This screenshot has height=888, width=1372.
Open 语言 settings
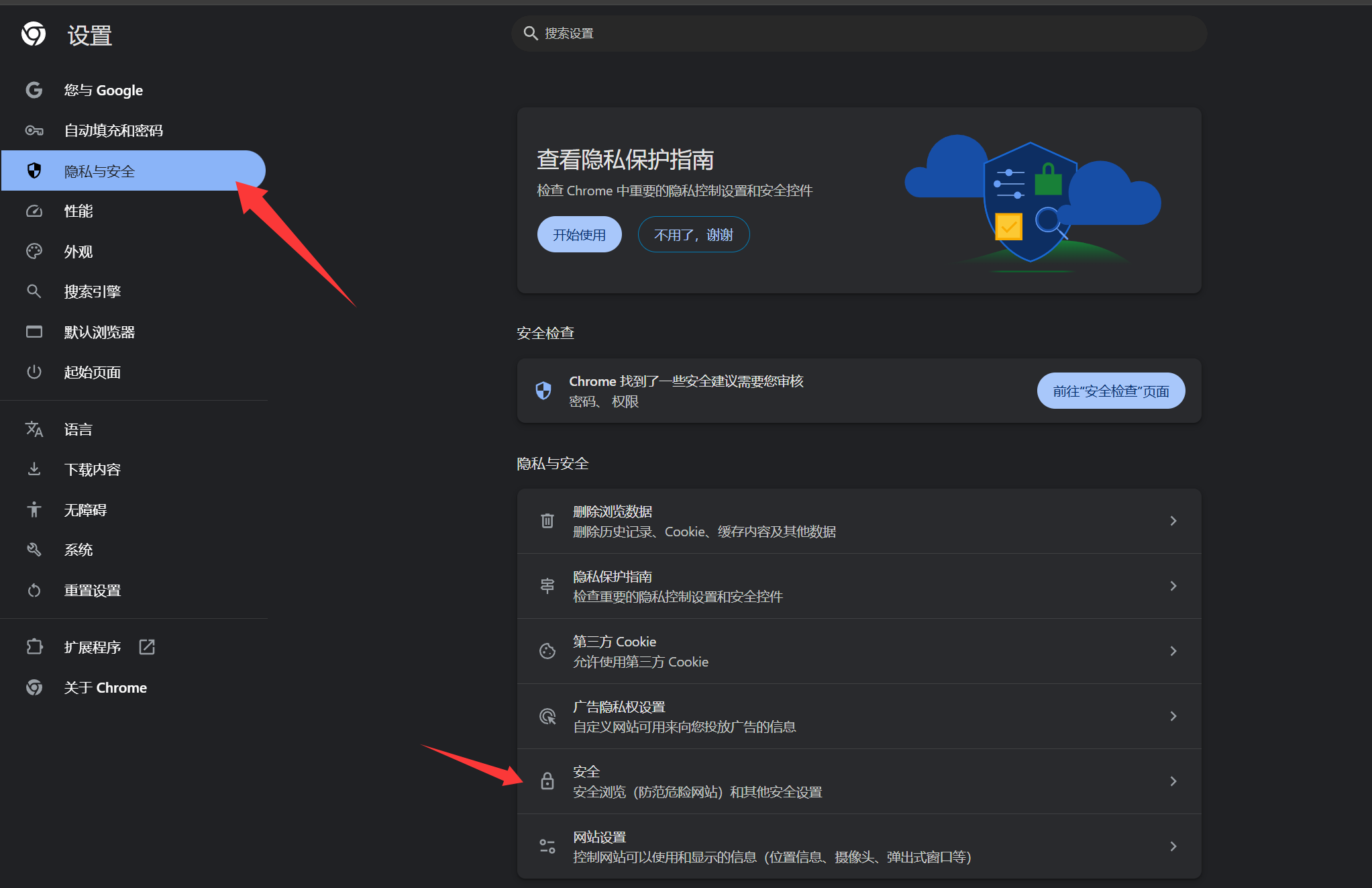(134, 429)
